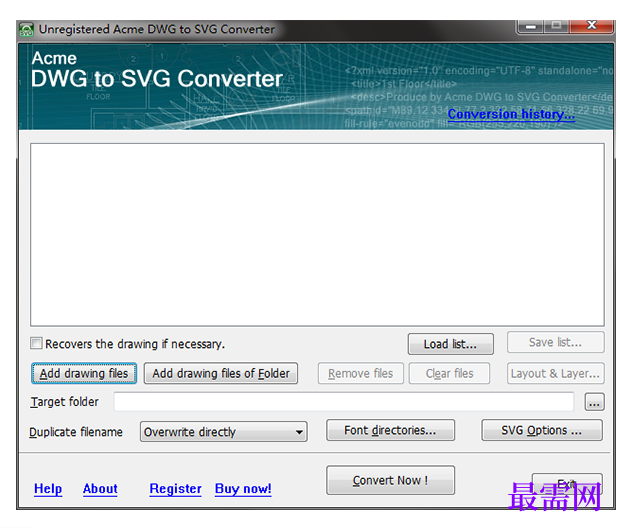Click the Remove files button
This screenshot has height=528, width=620.
[x=361, y=373]
